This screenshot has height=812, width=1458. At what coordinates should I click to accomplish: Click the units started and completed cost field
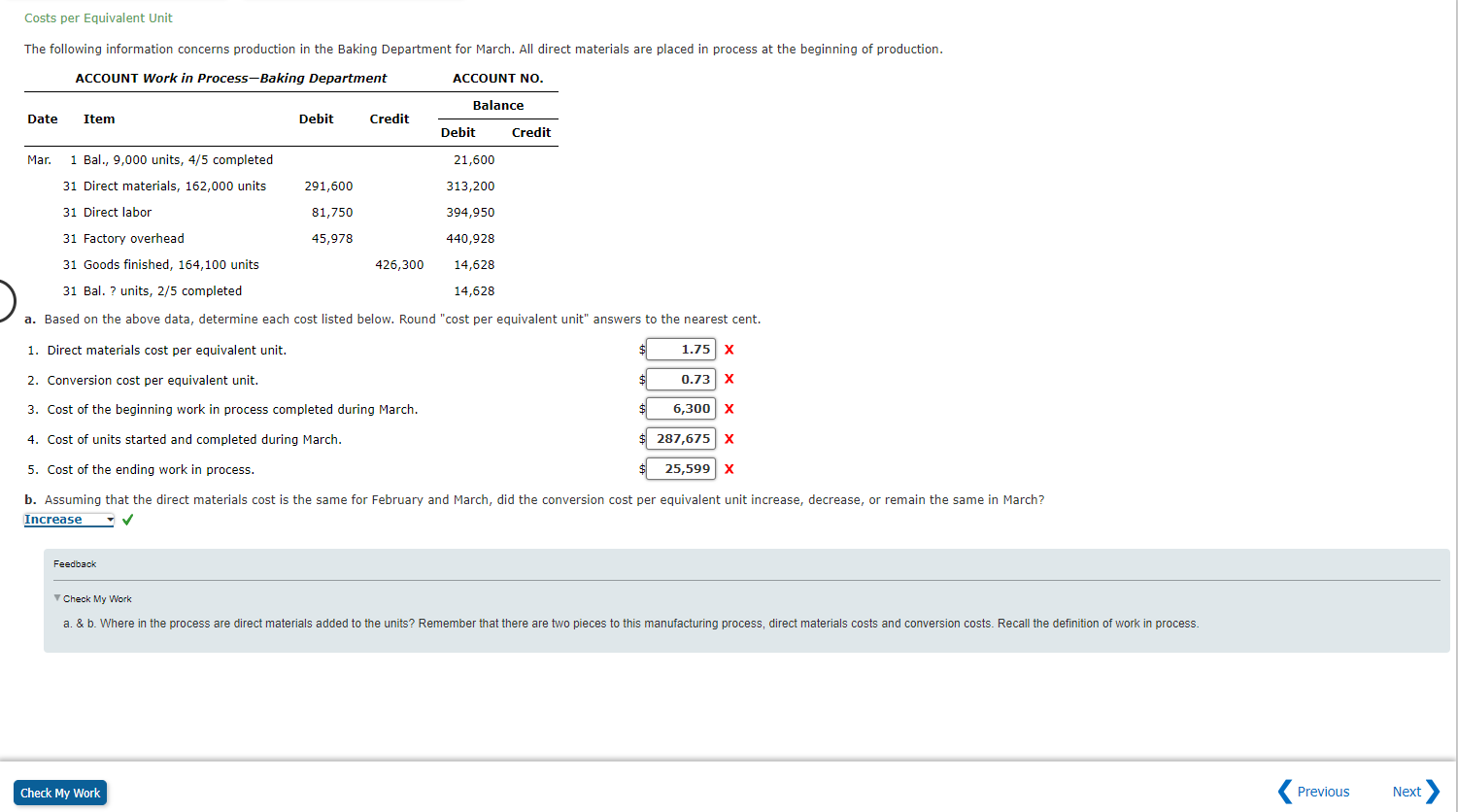[x=680, y=438]
